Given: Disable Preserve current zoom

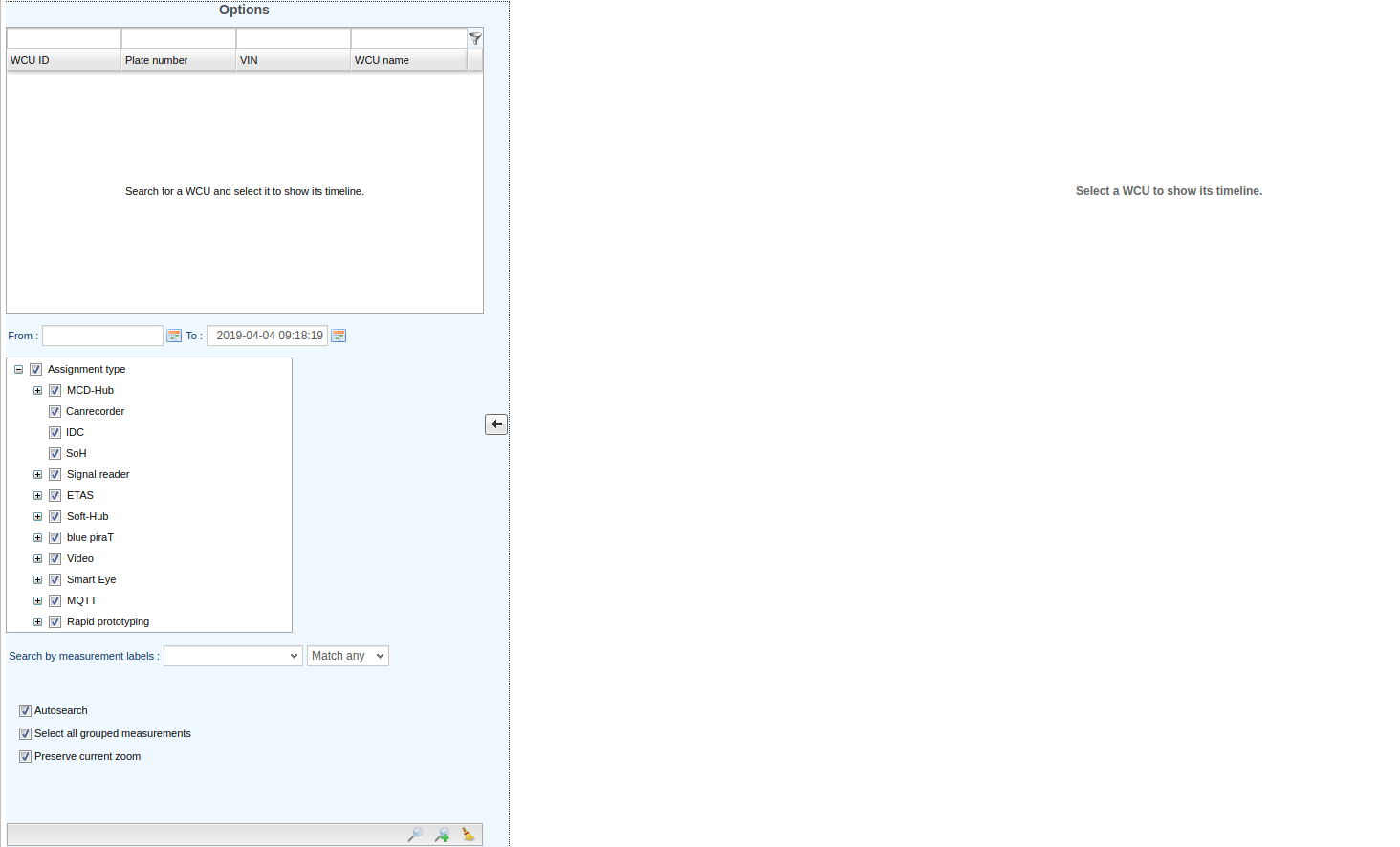Looking at the screenshot, I should click(x=26, y=757).
